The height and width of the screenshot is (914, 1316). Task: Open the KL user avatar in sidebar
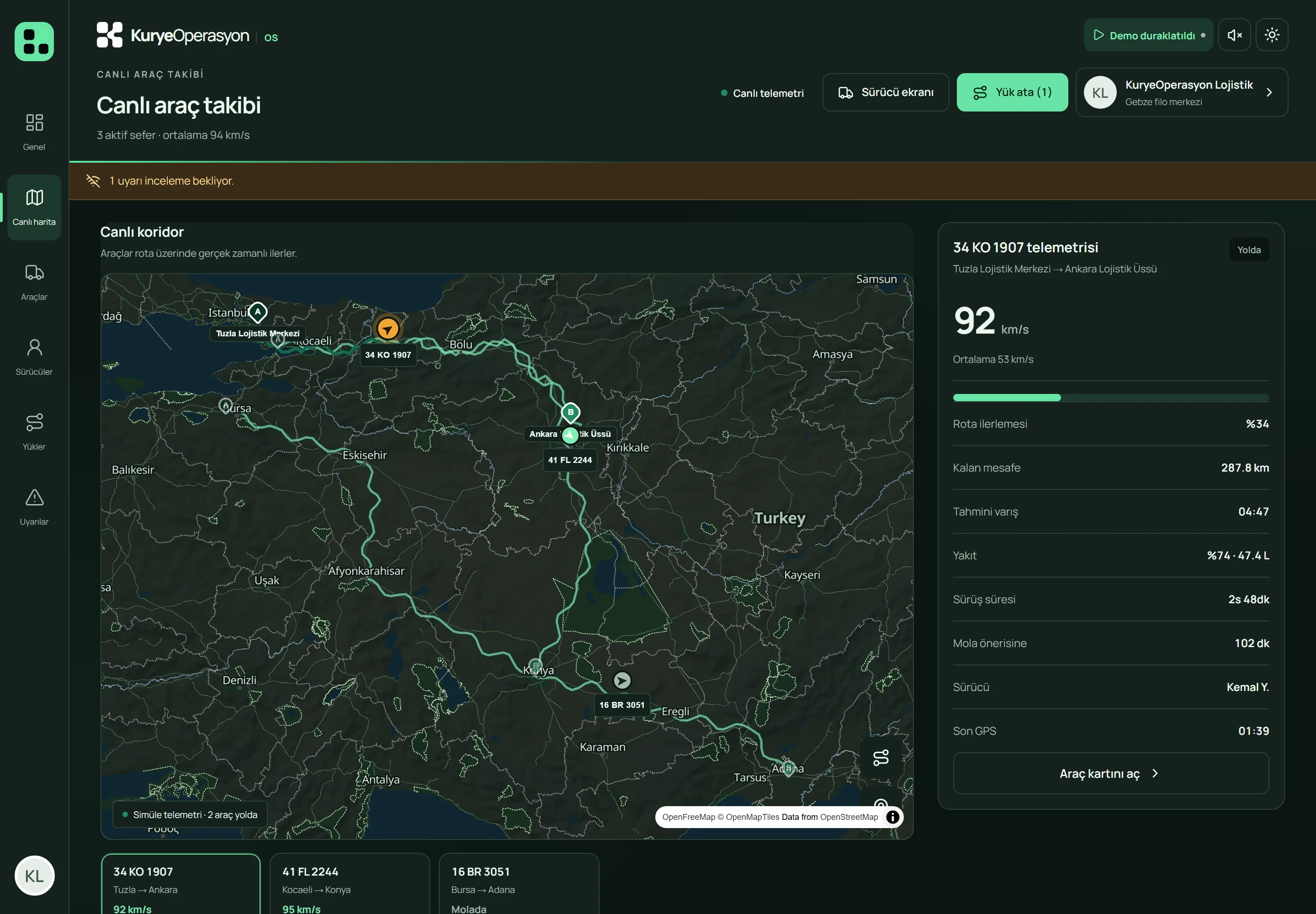pos(34,876)
